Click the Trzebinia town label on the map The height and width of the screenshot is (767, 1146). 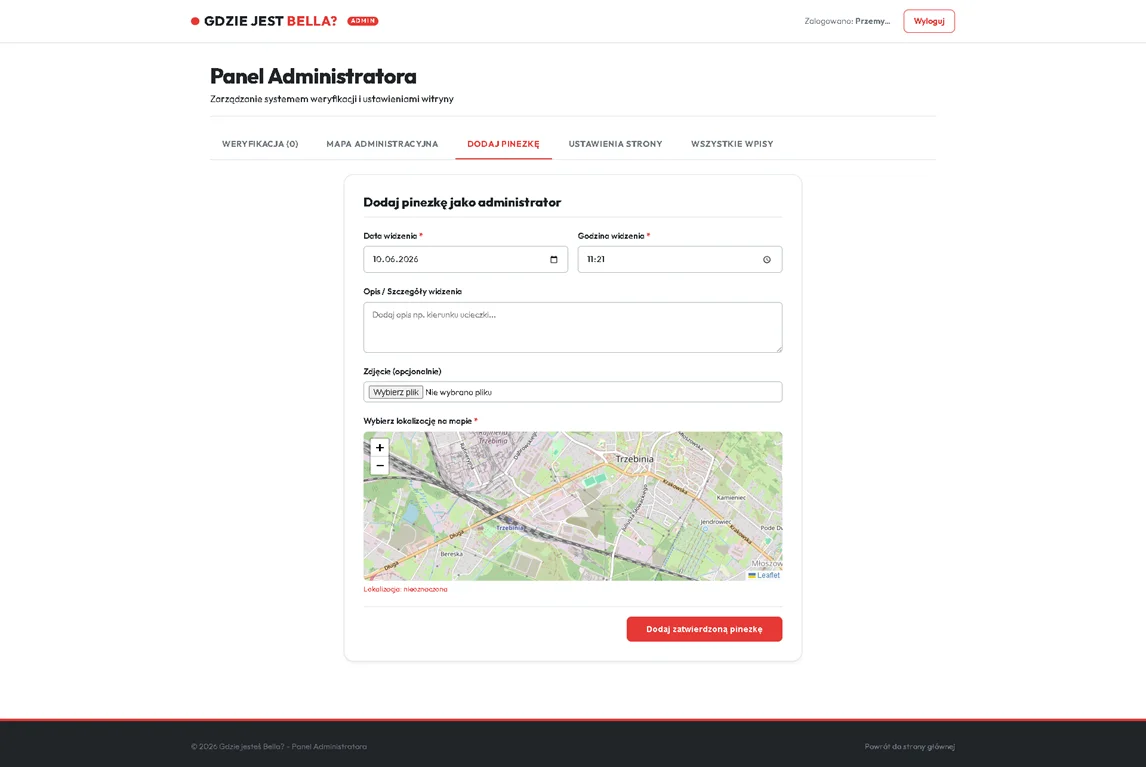634,459
